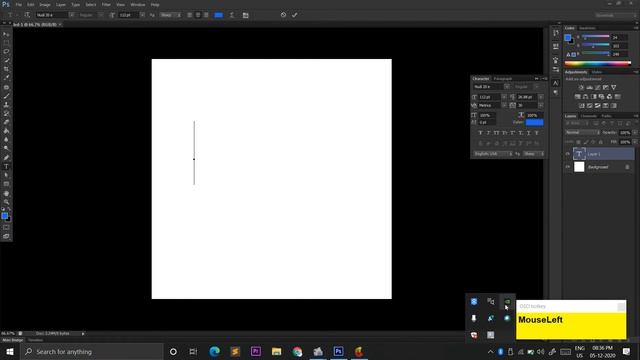This screenshot has height=360, width=640.
Task: Open Brightness/Contrast adjustment icon
Action: [581, 87]
